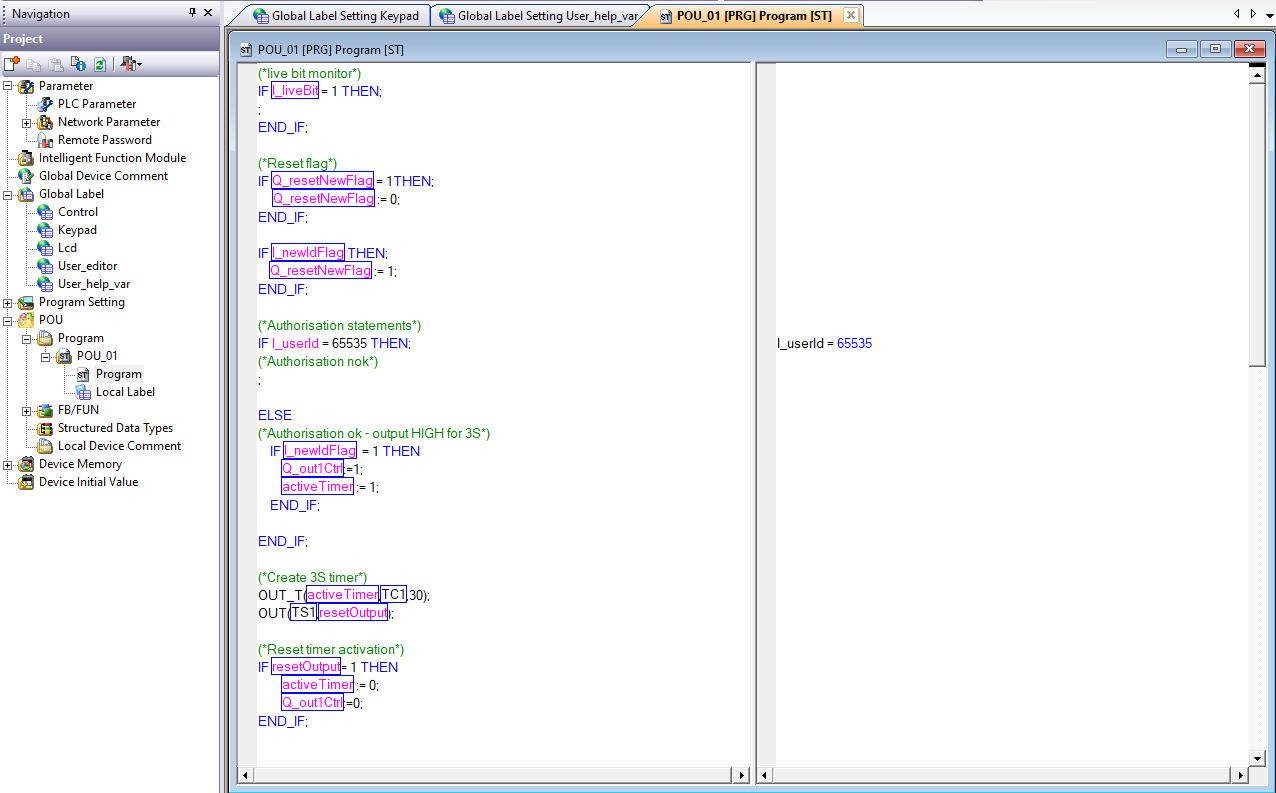The image size is (1276, 793).
Task: Click the Intelligent Function Module icon
Action: pos(26,158)
